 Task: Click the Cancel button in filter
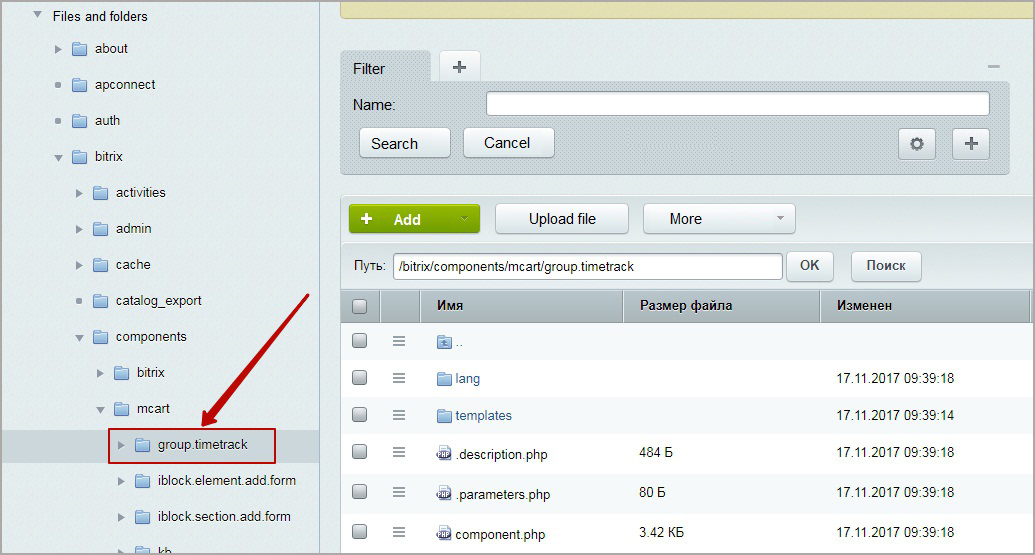point(508,143)
